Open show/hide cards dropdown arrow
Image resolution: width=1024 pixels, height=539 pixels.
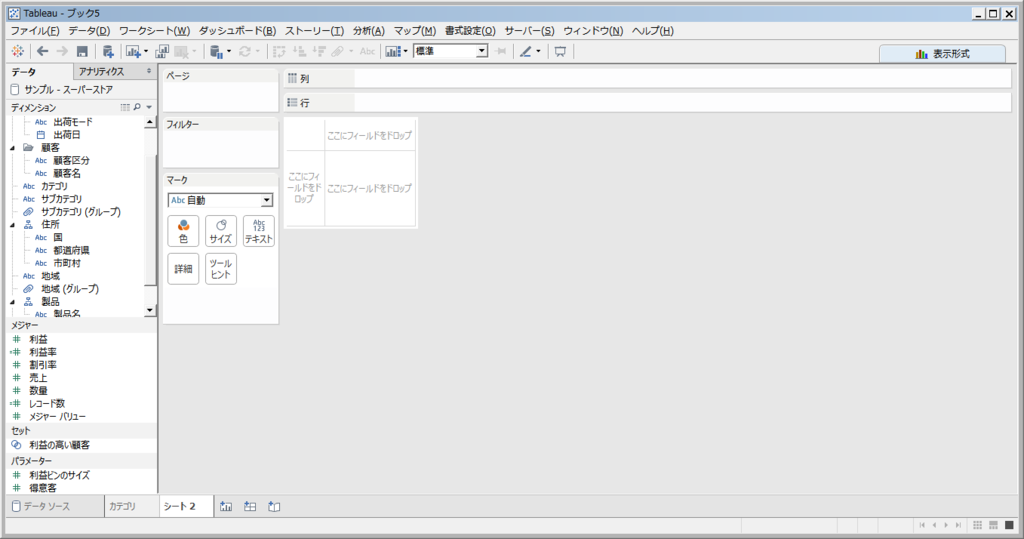406,51
